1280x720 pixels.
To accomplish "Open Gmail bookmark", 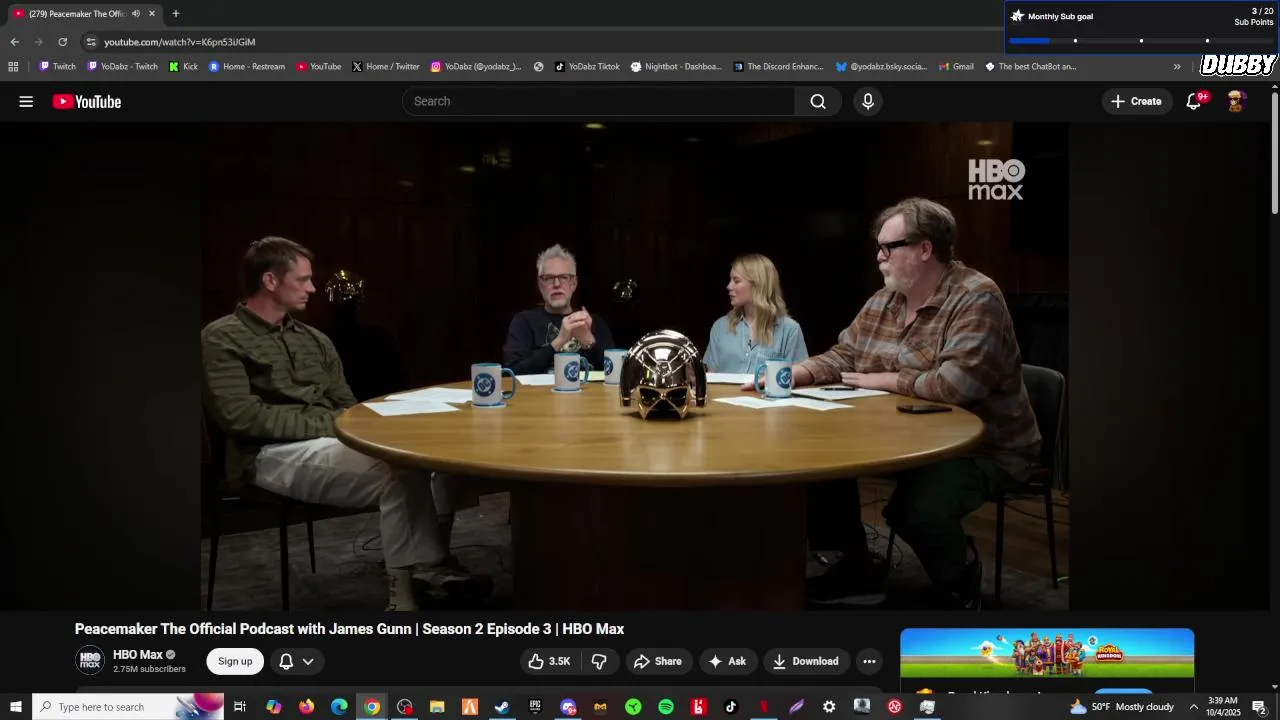I will coord(956,67).
